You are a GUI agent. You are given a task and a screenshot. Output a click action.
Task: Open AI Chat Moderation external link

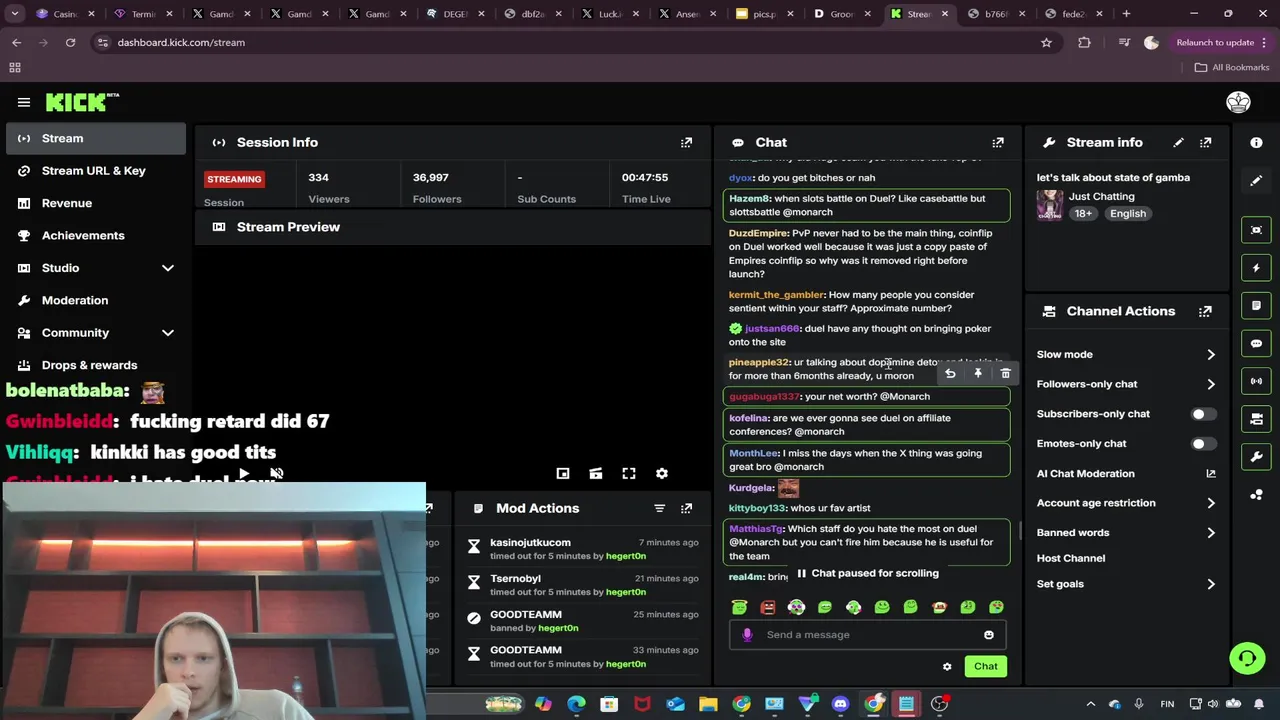[1211, 474]
